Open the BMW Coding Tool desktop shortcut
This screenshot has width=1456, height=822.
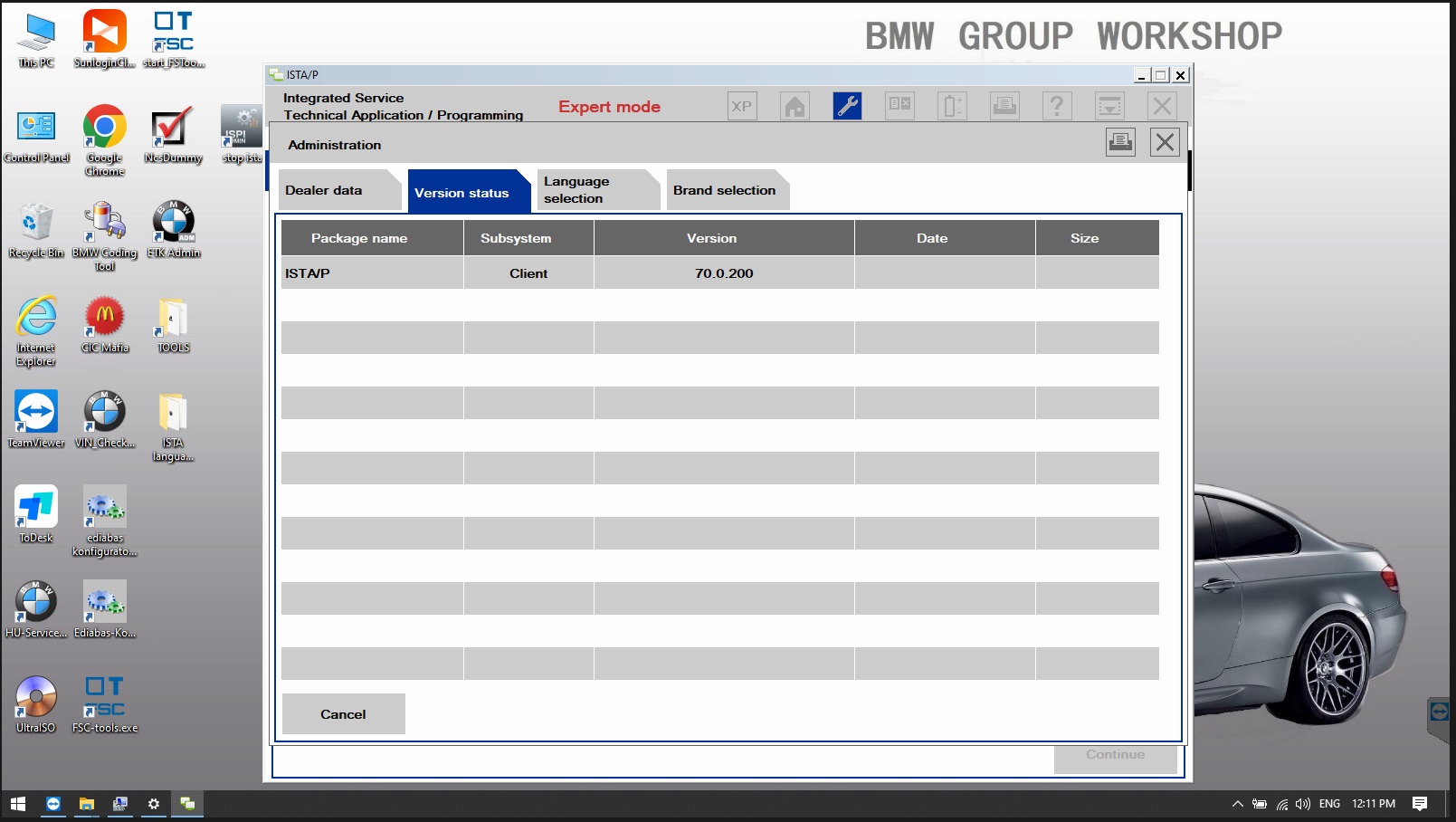(105, 236)
